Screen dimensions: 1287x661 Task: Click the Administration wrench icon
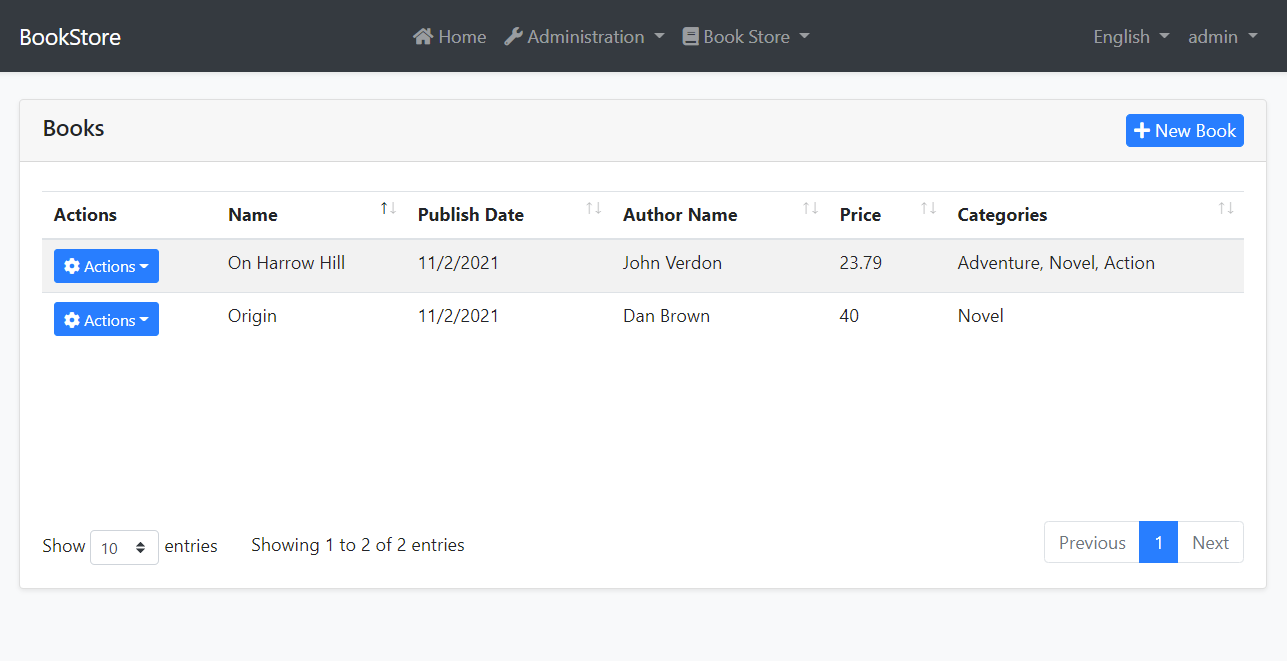[x=513, y=37]
